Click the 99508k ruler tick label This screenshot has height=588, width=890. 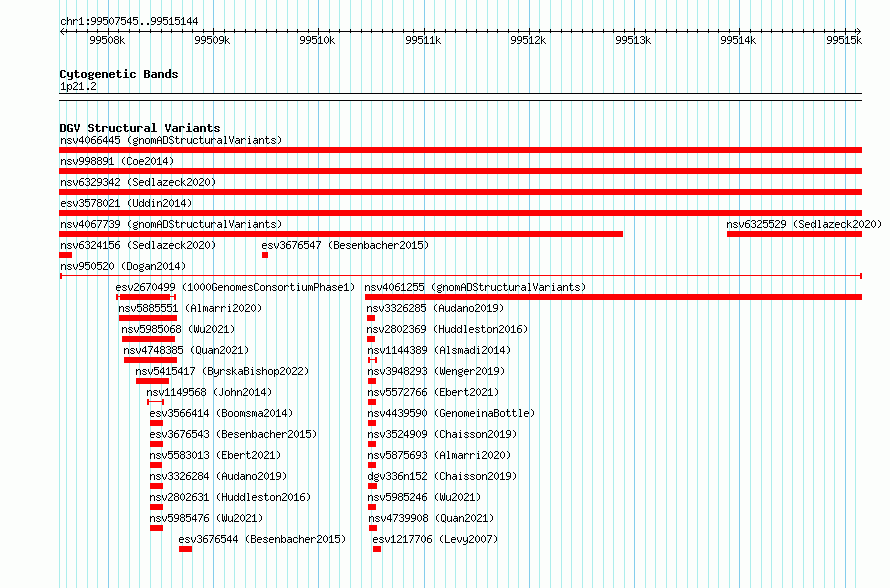(x=107, y=40)
